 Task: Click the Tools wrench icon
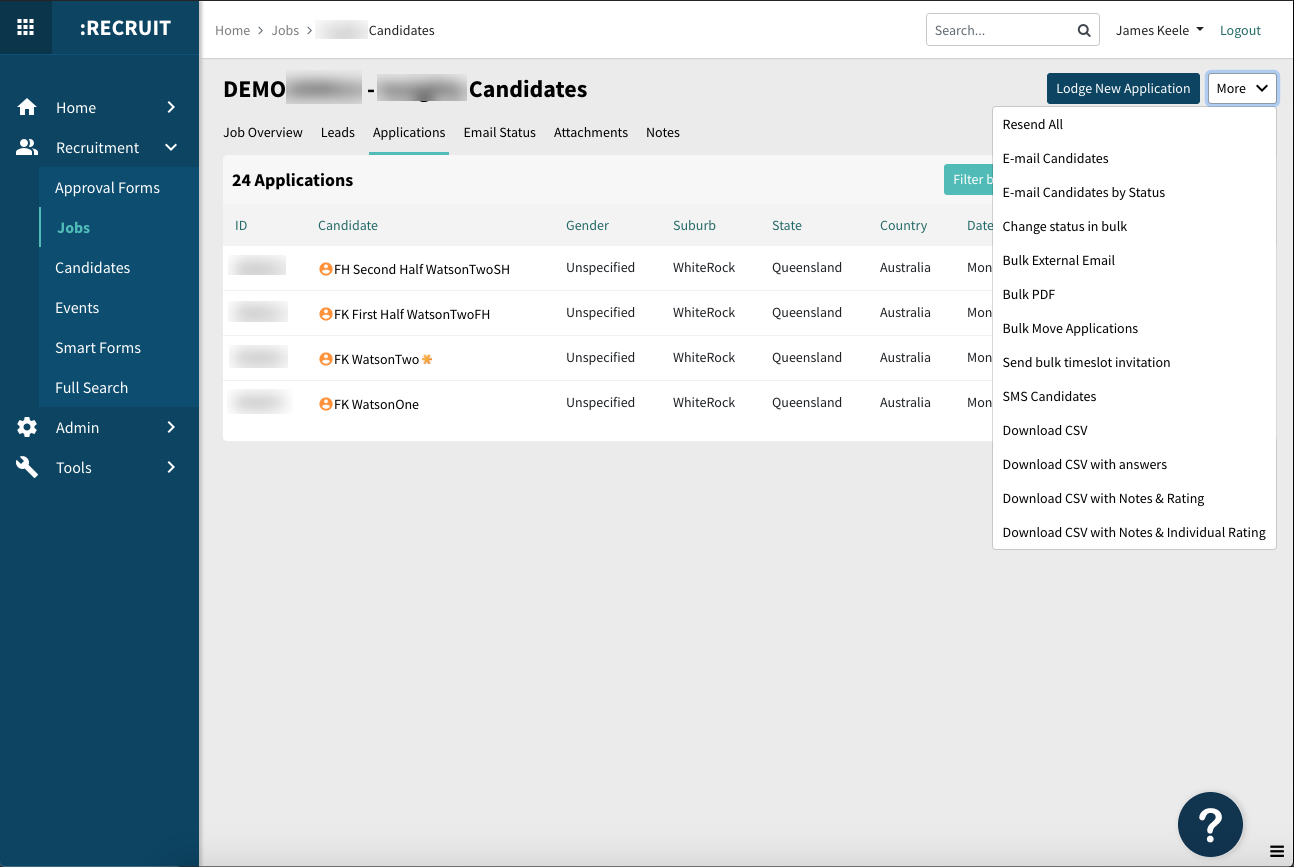pyautogui.click(x=27, y=467)
